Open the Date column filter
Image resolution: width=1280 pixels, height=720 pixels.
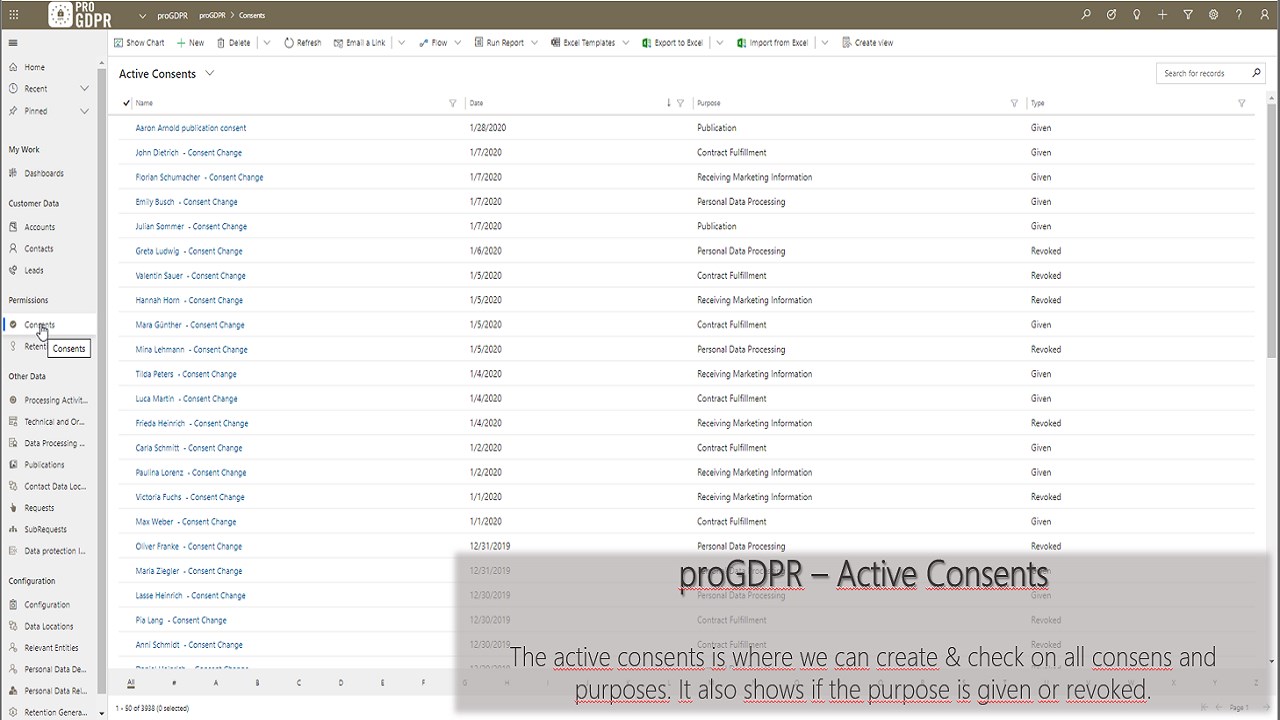click(x=681, y=103)
